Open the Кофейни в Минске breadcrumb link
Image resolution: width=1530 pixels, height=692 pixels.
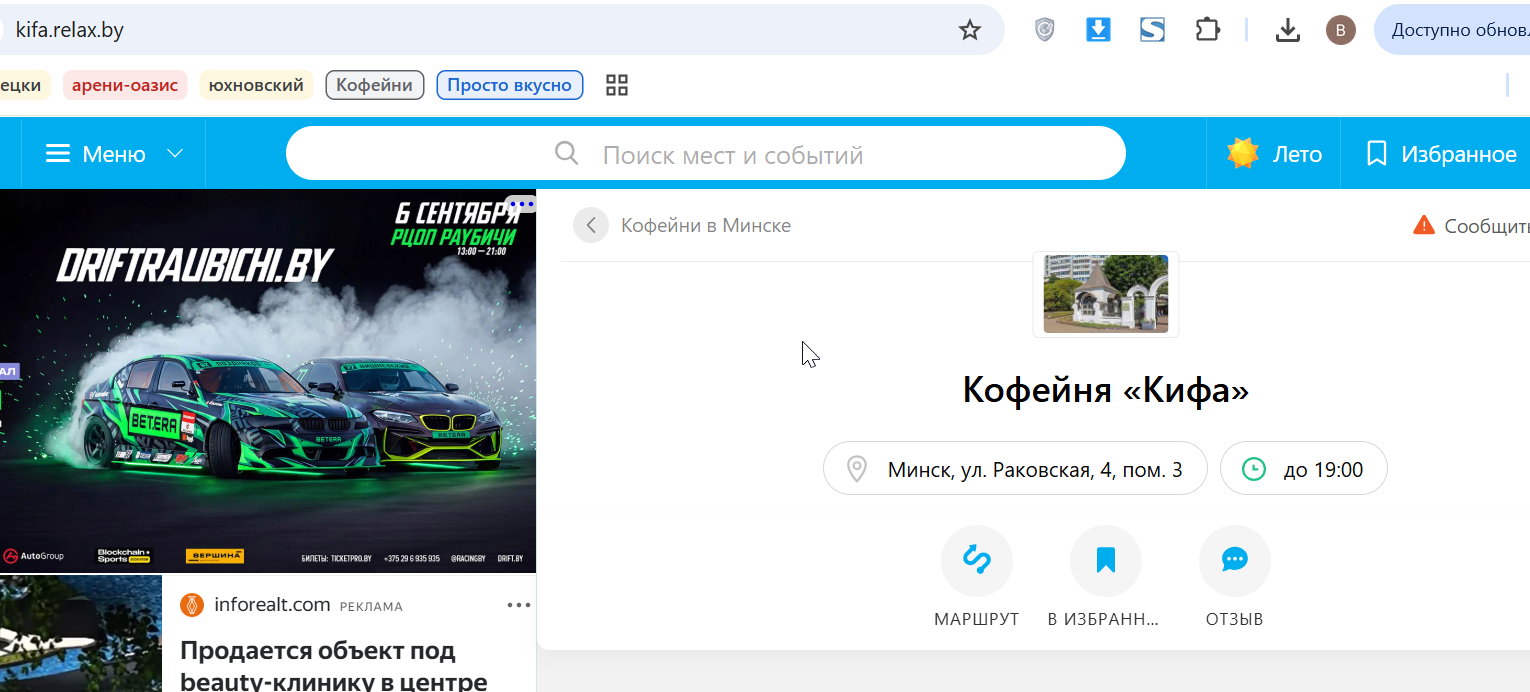706,225
